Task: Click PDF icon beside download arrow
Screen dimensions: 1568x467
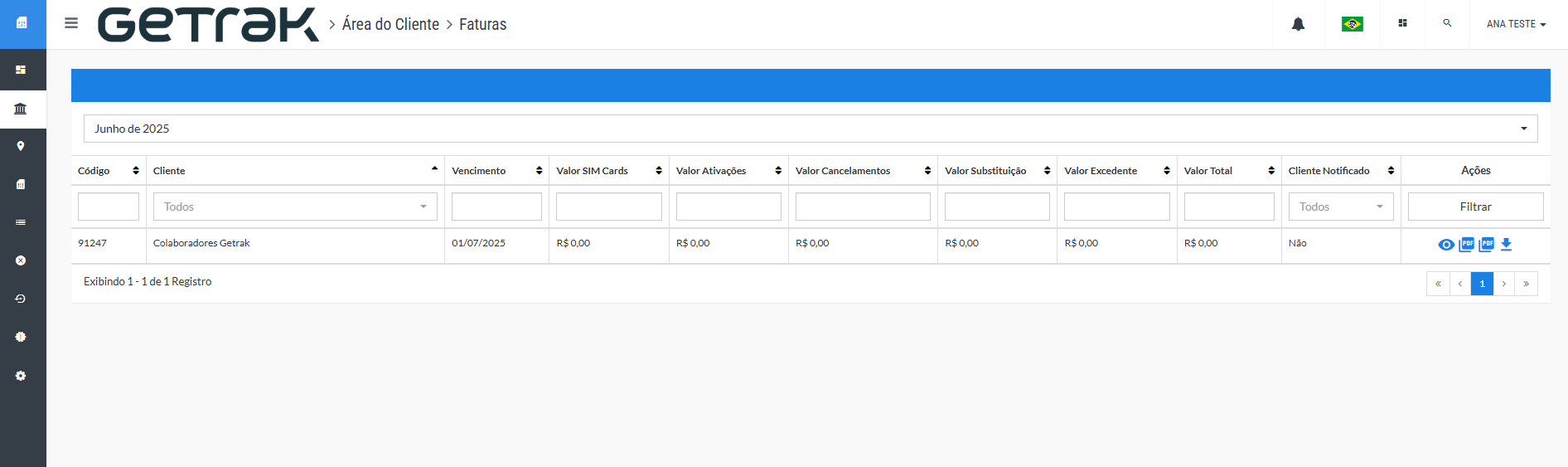Action: tap(1487, 245)
